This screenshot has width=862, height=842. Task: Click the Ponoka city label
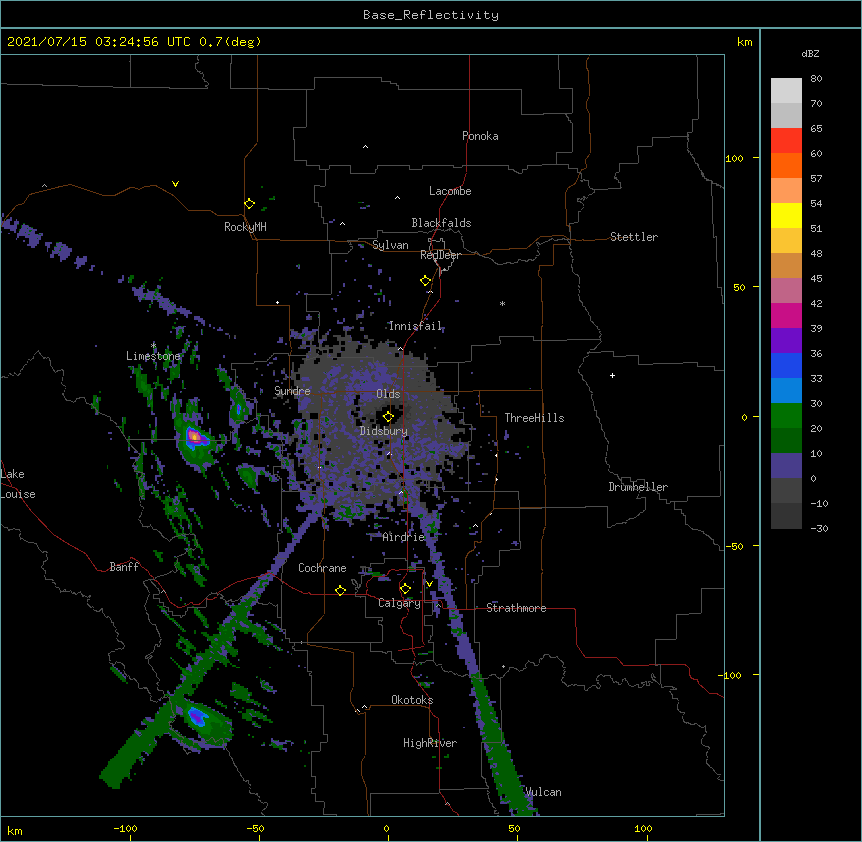tap(480, 136)
